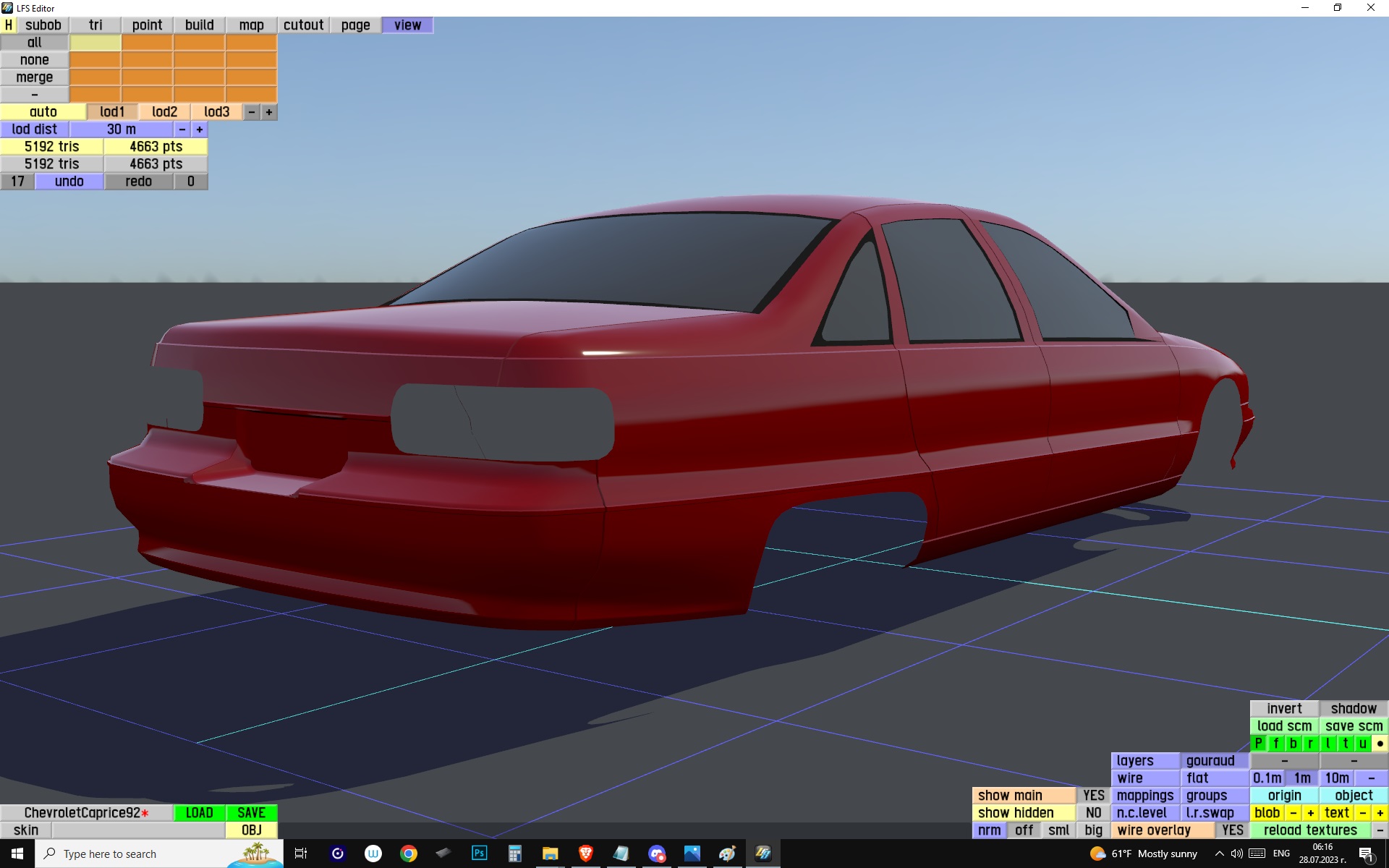This screenshot has height=868, width=1389.
Task: Open File Explorer from the taskbar
Action: click(x=550, y=854)
